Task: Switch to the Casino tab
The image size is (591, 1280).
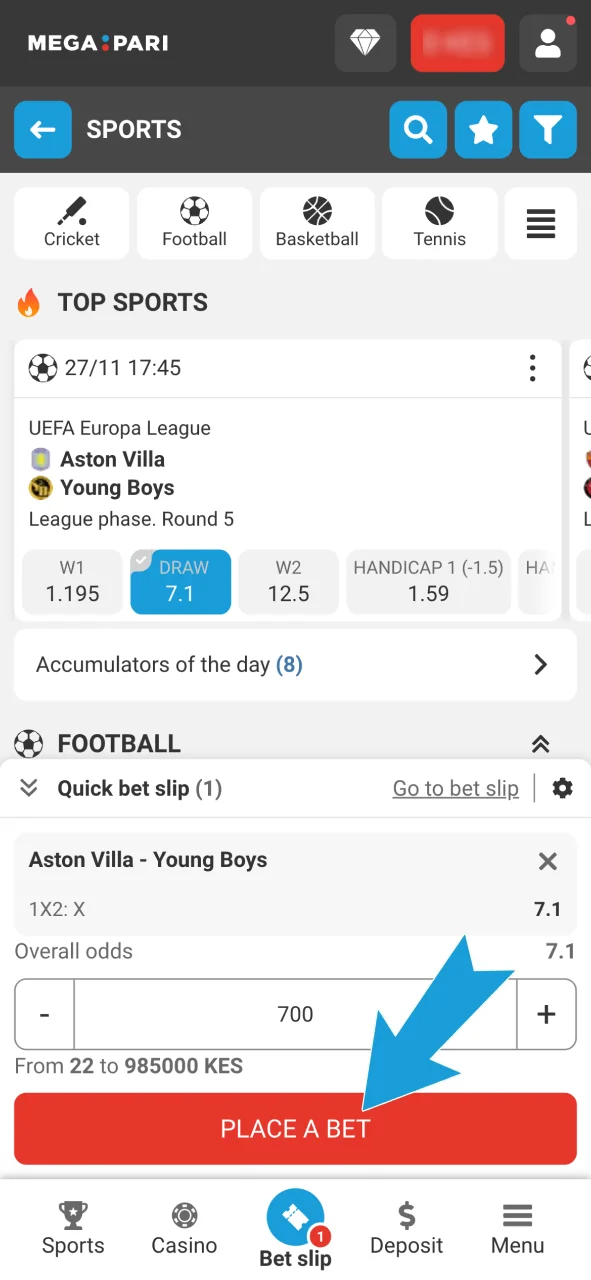Action: [x=184, y=1229]
